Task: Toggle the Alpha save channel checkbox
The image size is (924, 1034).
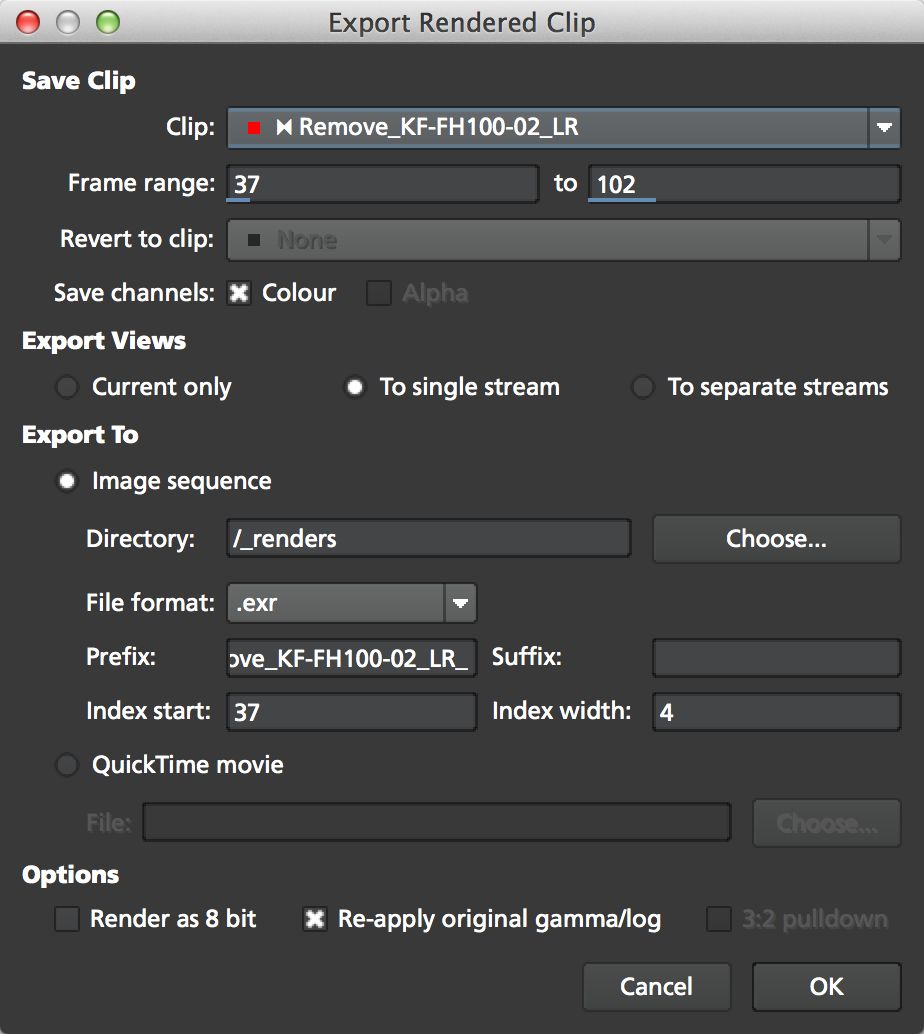Action: tap(379, 293)
